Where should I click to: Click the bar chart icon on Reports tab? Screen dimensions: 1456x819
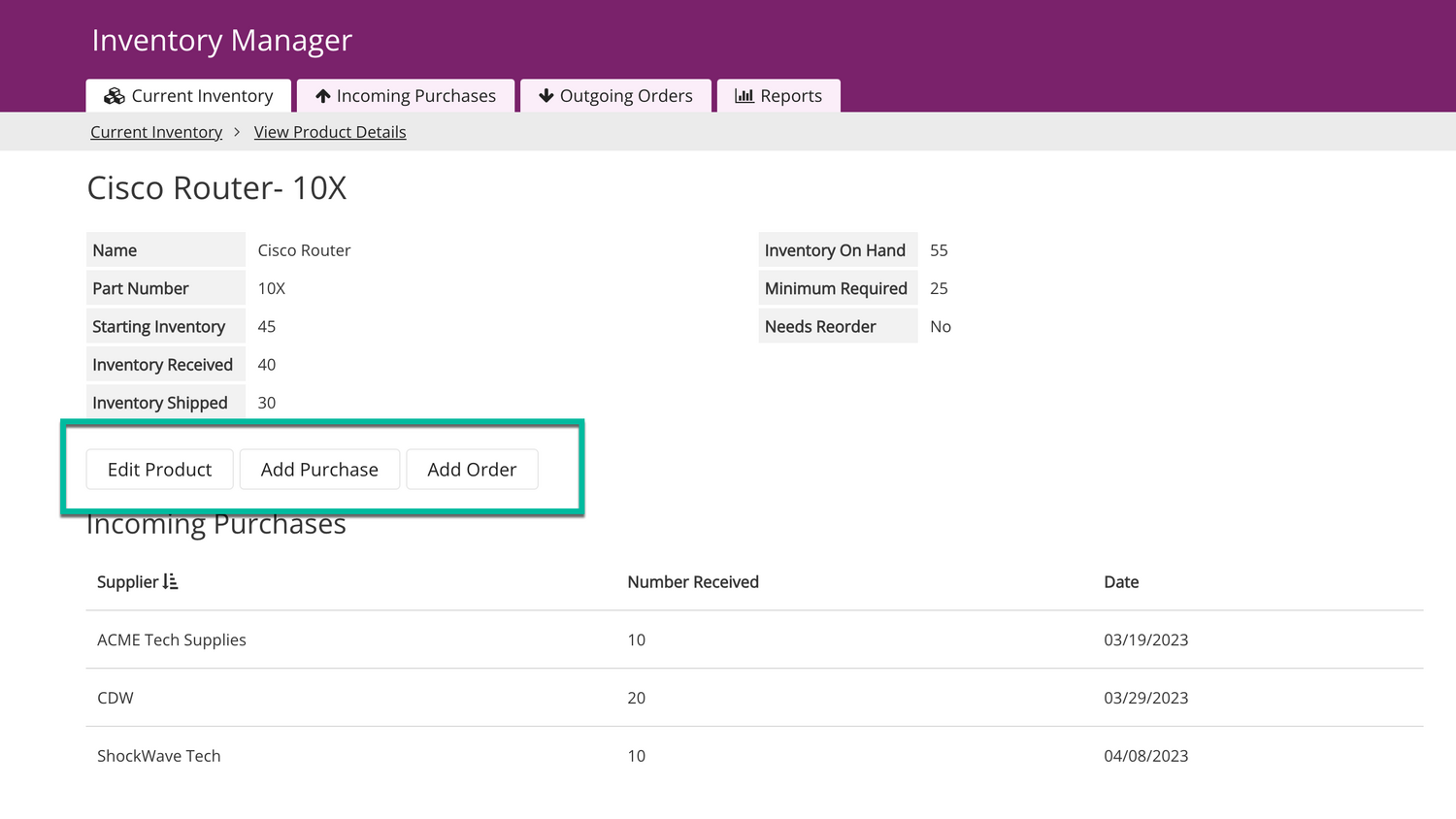745,96
